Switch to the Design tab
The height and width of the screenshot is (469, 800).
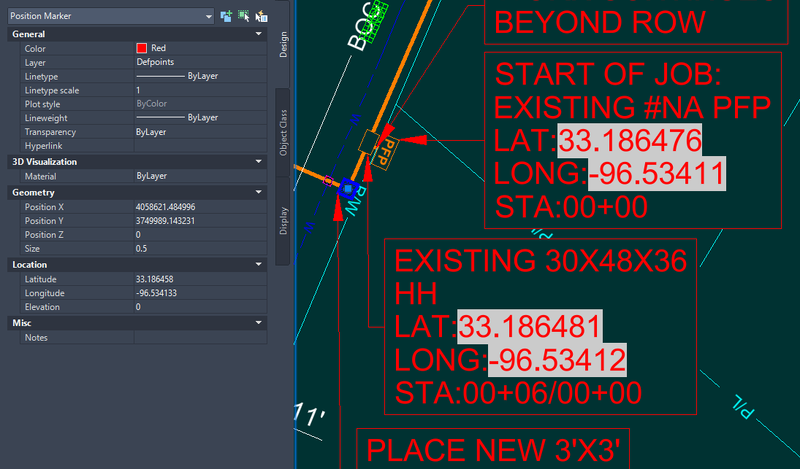click(x=283, y=44)
